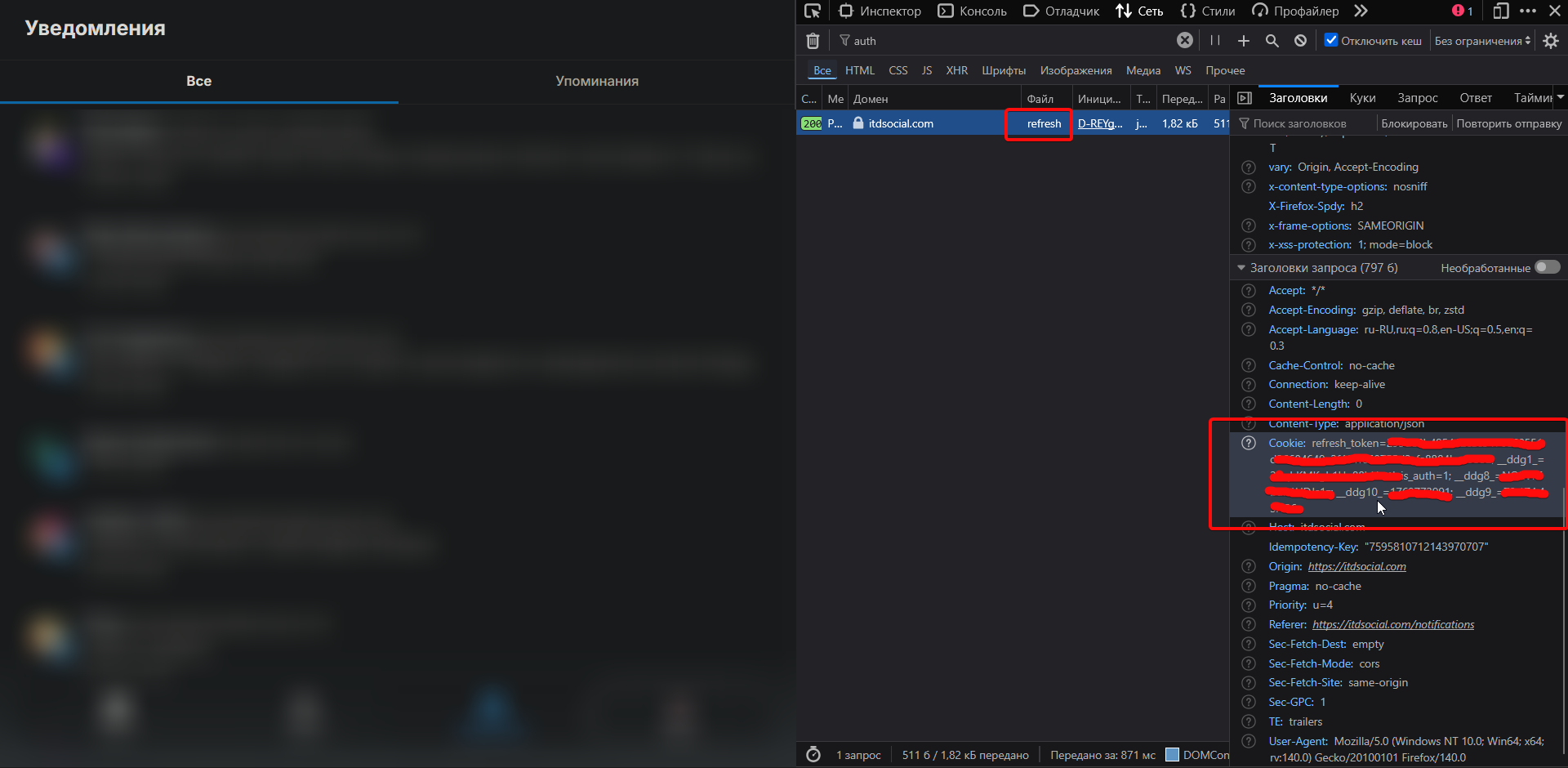Clear the network log with trash icon
Image resolution: width=1568 pixels, height=768 pixels.
813,41
